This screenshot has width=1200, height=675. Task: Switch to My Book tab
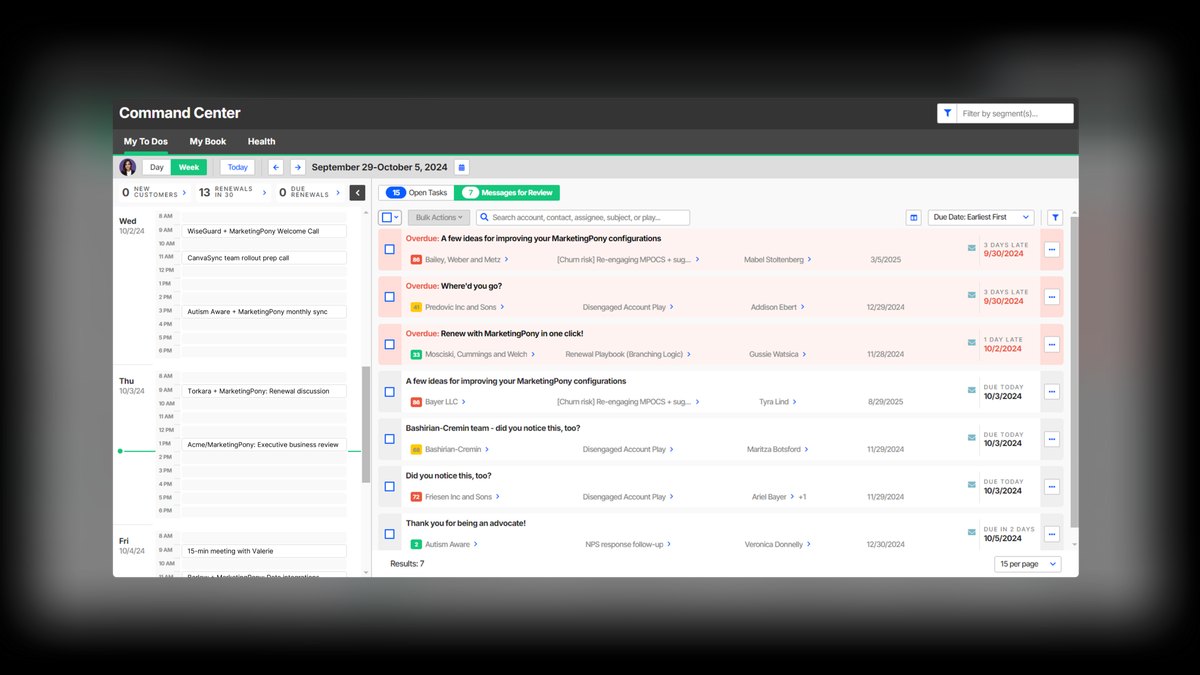[208, 141]
